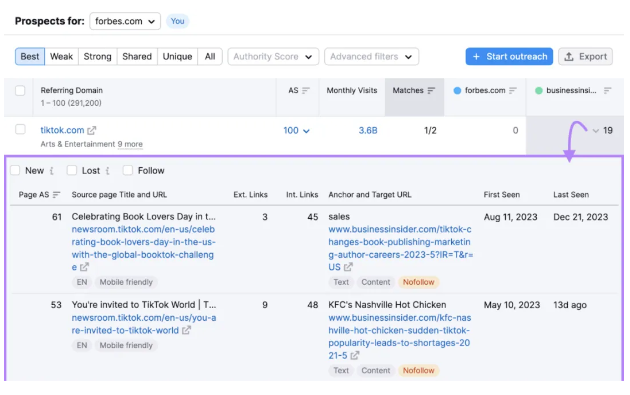
Task: Collapse the businessinsider 19 backlinks chevron
Action: [x=595, y=131]
